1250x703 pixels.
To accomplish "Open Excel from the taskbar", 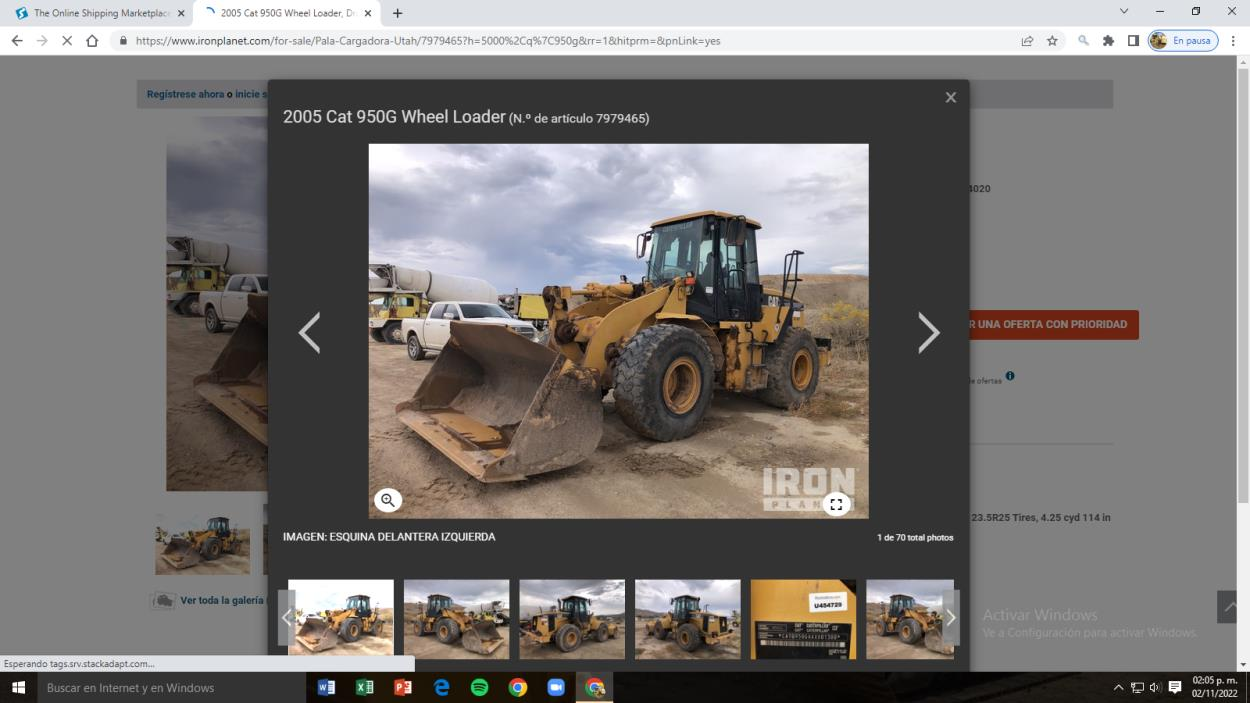I will (364, 687).
